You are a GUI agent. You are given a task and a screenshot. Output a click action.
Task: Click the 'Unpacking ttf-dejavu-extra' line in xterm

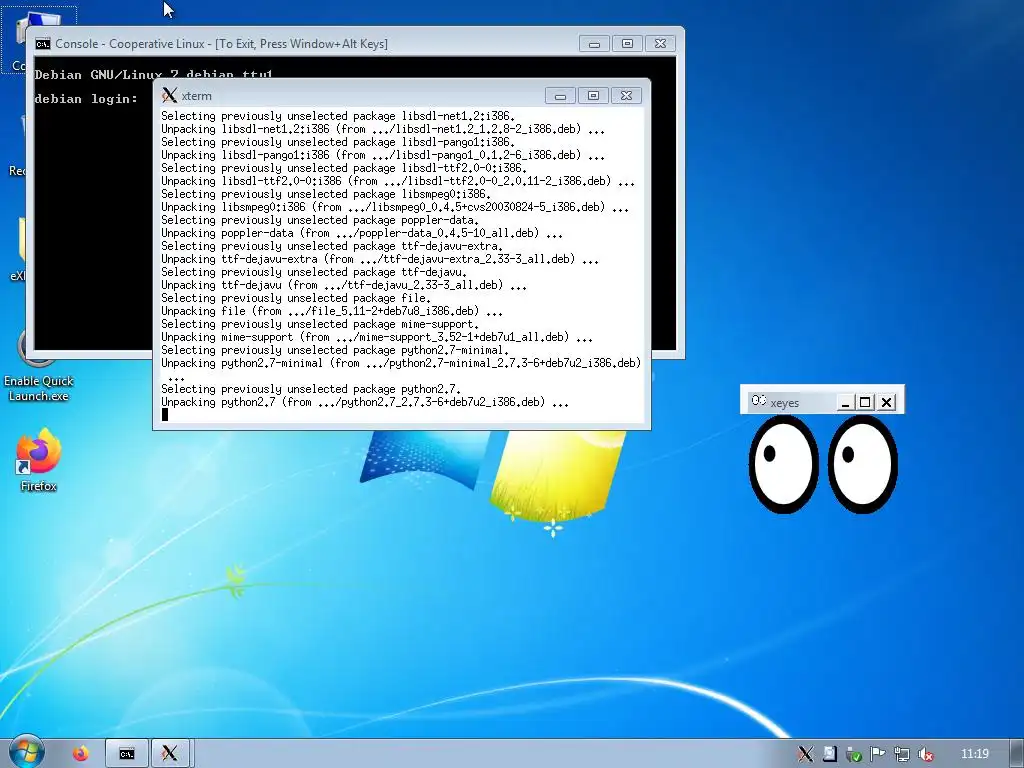pyautogui.click(x=380, y=259)
